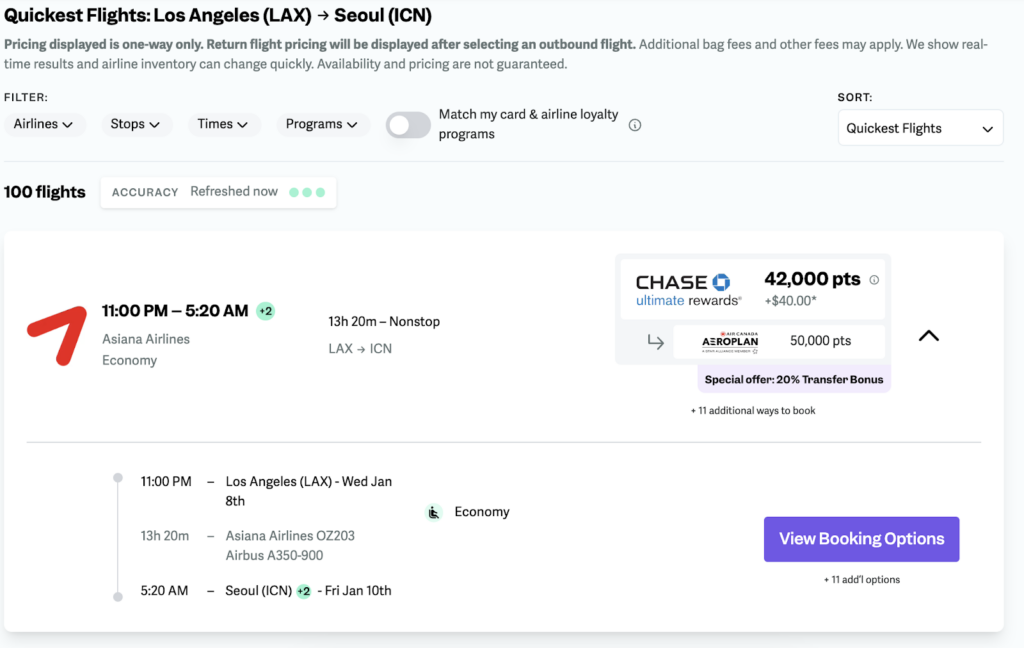Click the Special offer 20% Transfer Bonus banner
The height and width of the screenshot is (648, 1024).
click(x=793, y=380)
